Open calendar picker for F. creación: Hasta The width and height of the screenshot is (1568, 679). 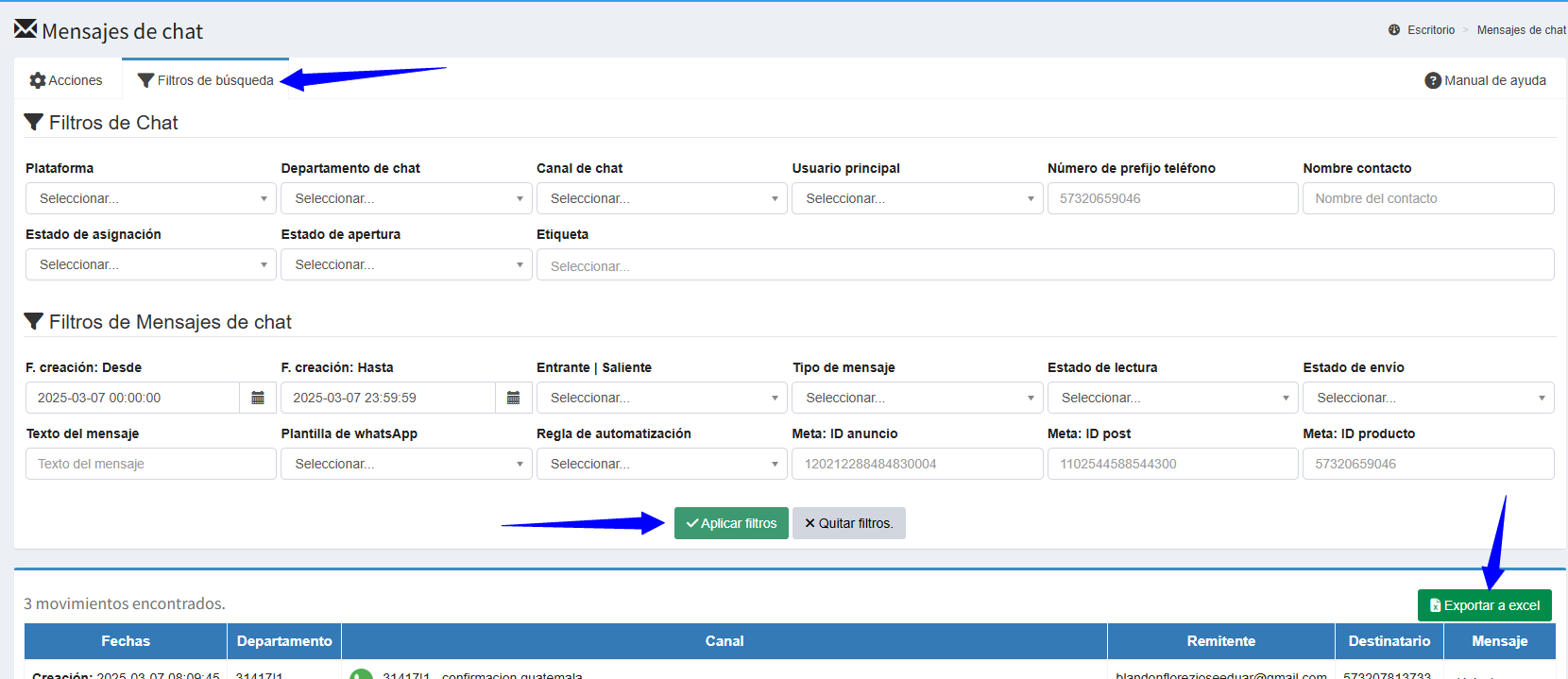[513, 398]
